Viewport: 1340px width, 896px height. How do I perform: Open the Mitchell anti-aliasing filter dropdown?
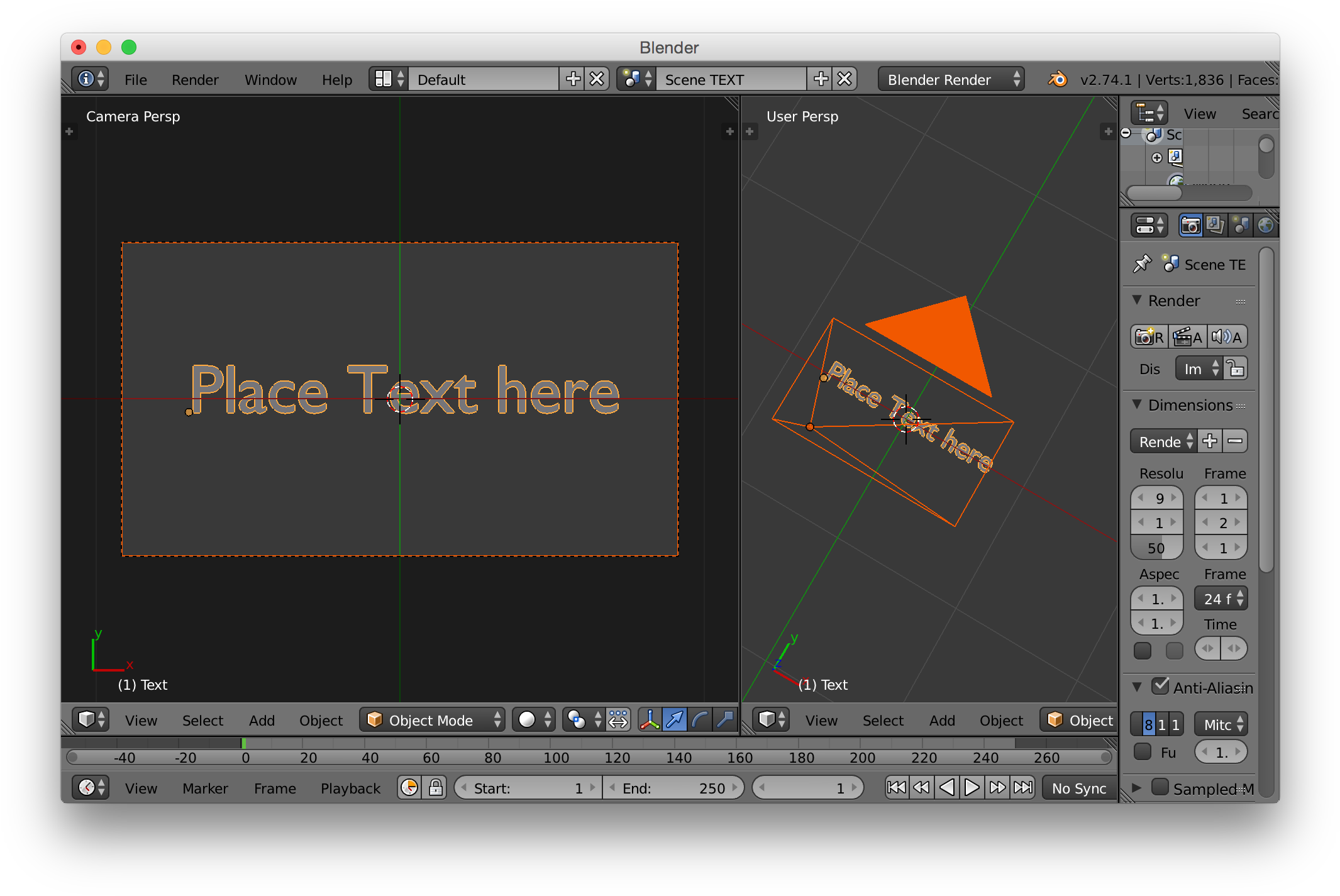(1221, 724)
